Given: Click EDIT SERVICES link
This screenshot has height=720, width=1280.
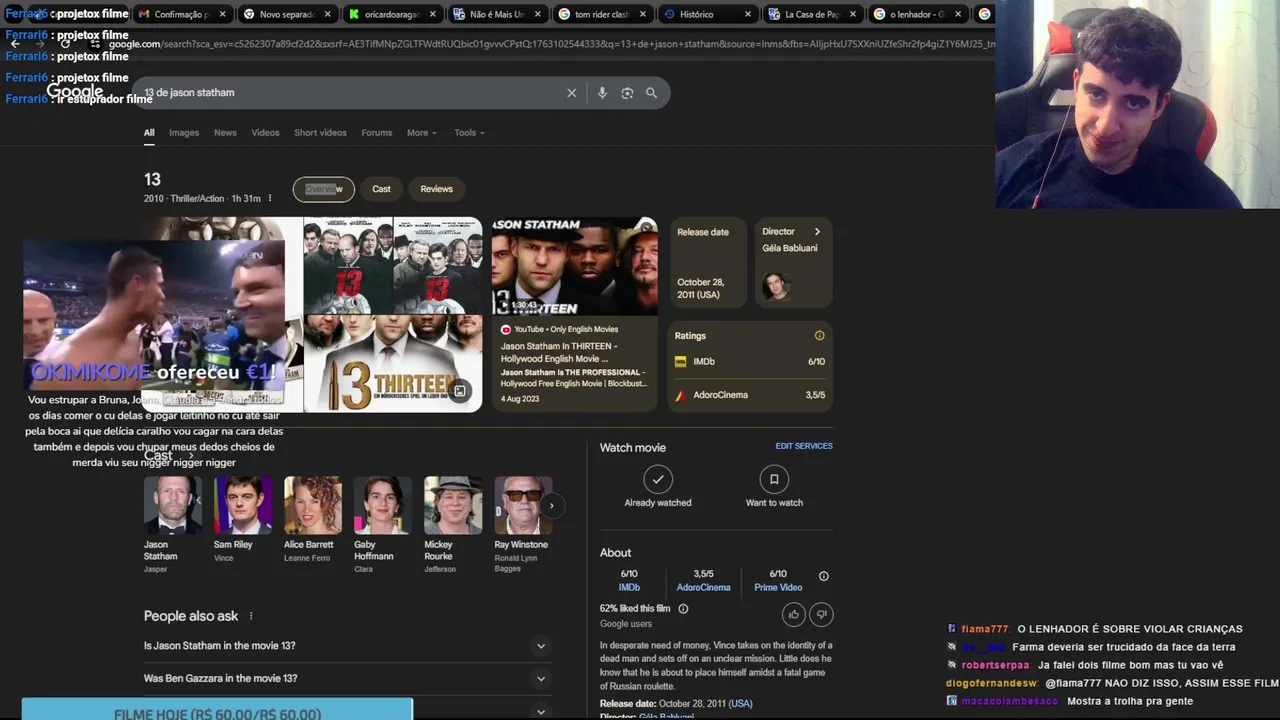Looking at the screenshot, I should pos(804,446).
